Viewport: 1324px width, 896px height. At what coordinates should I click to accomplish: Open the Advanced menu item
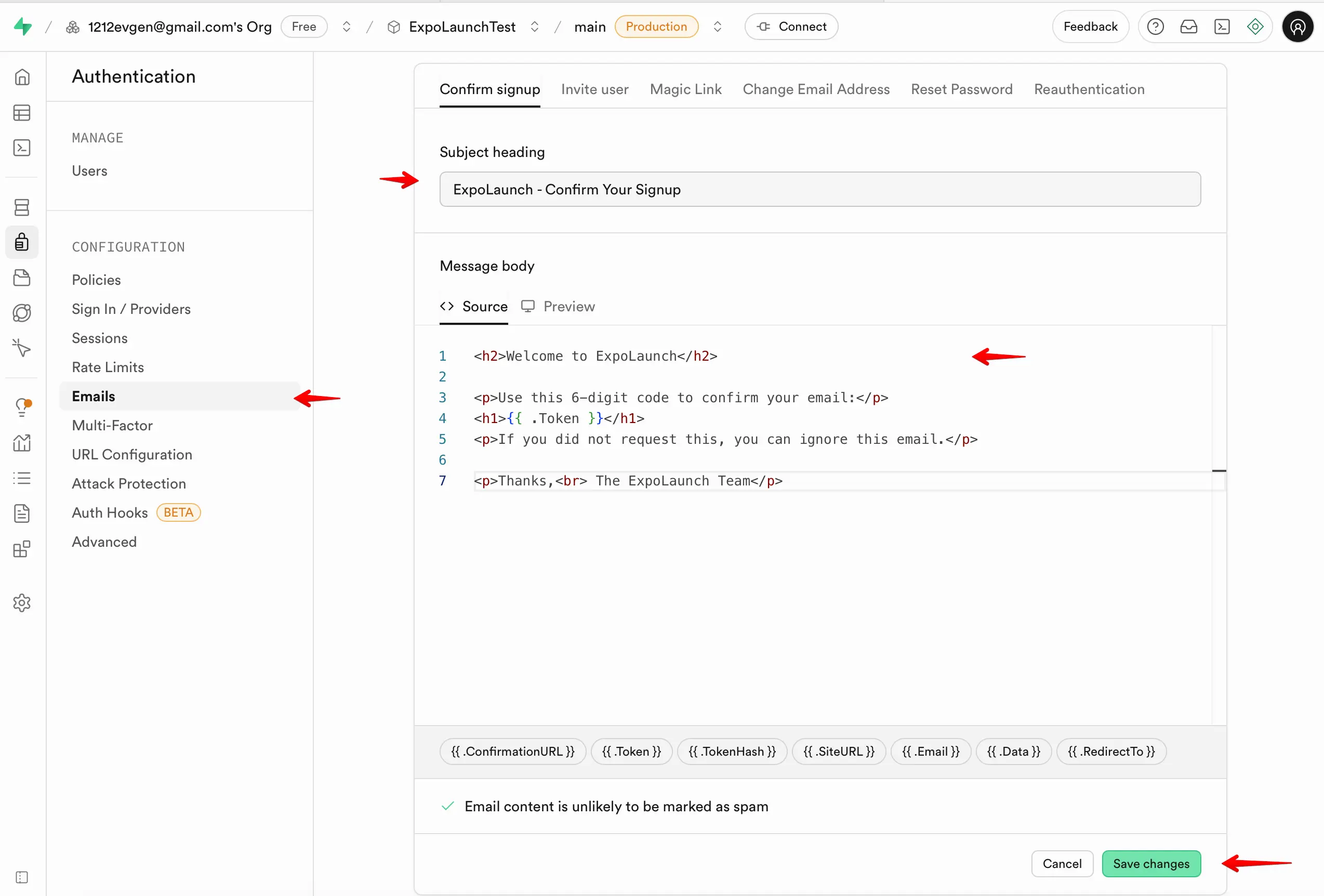(x=104, y=542)
